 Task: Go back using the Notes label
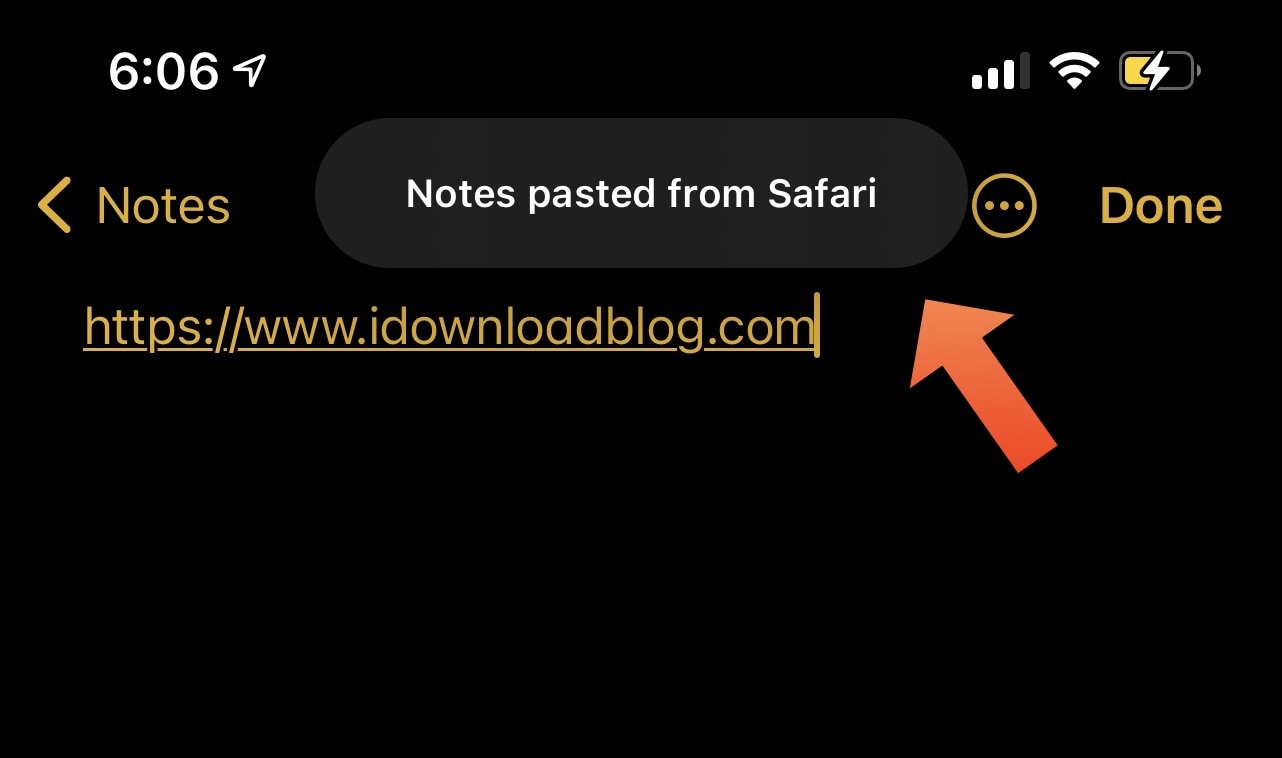click(x=163, y=206)
